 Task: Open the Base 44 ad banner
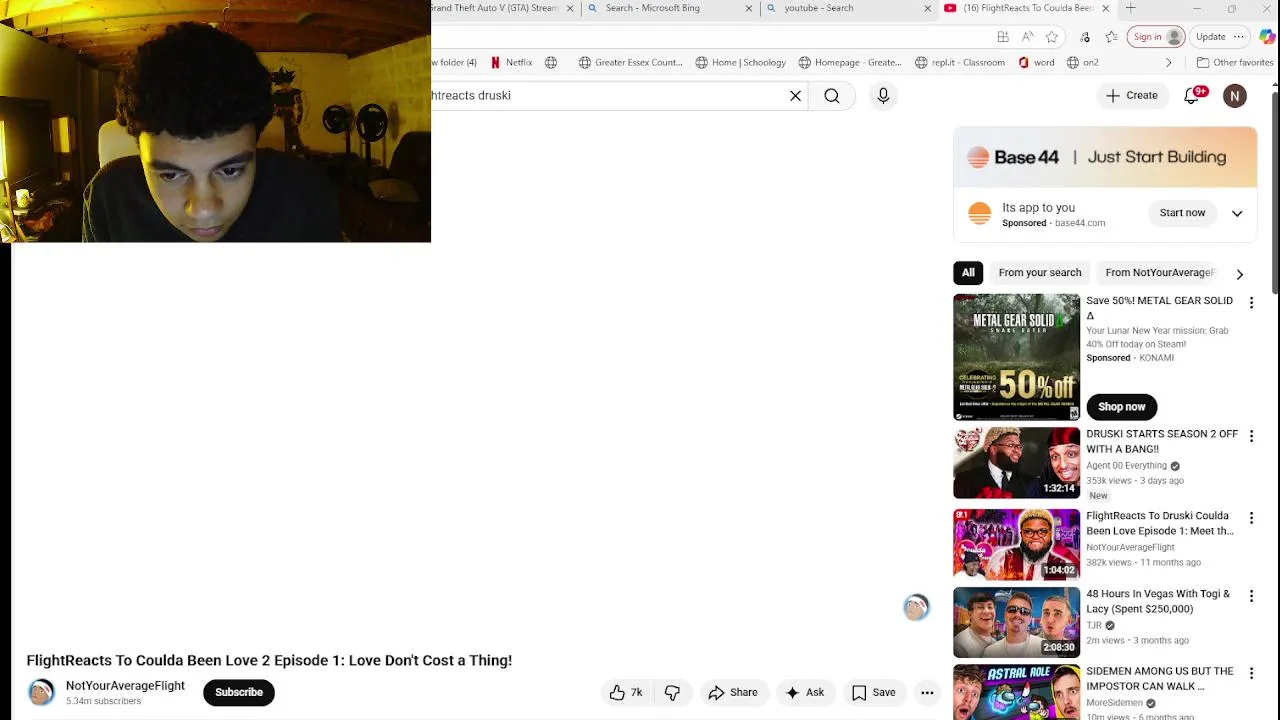pos(1105,157)
